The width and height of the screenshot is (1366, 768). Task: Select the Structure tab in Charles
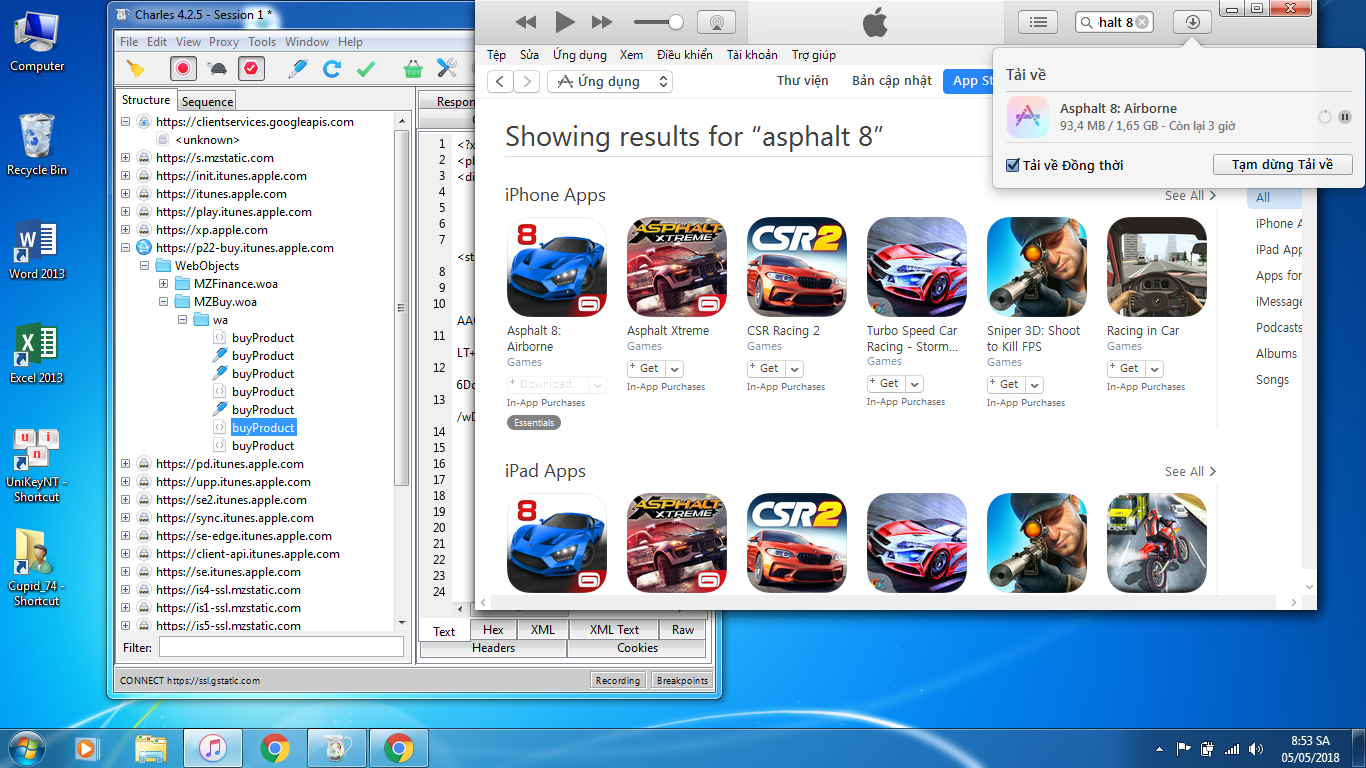point(146,100)
